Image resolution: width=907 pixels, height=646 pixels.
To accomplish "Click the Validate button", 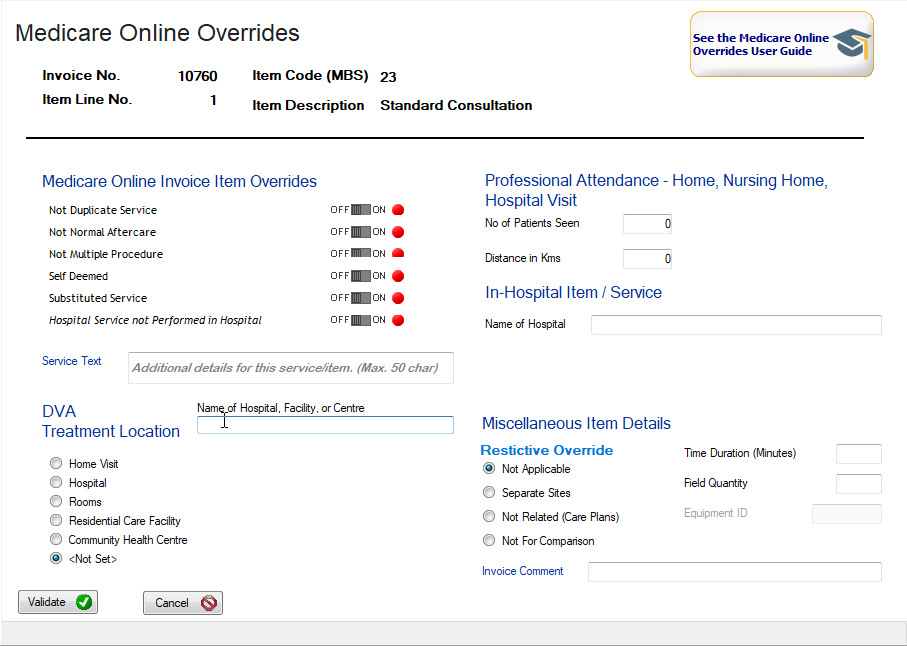I will (58, 602).
